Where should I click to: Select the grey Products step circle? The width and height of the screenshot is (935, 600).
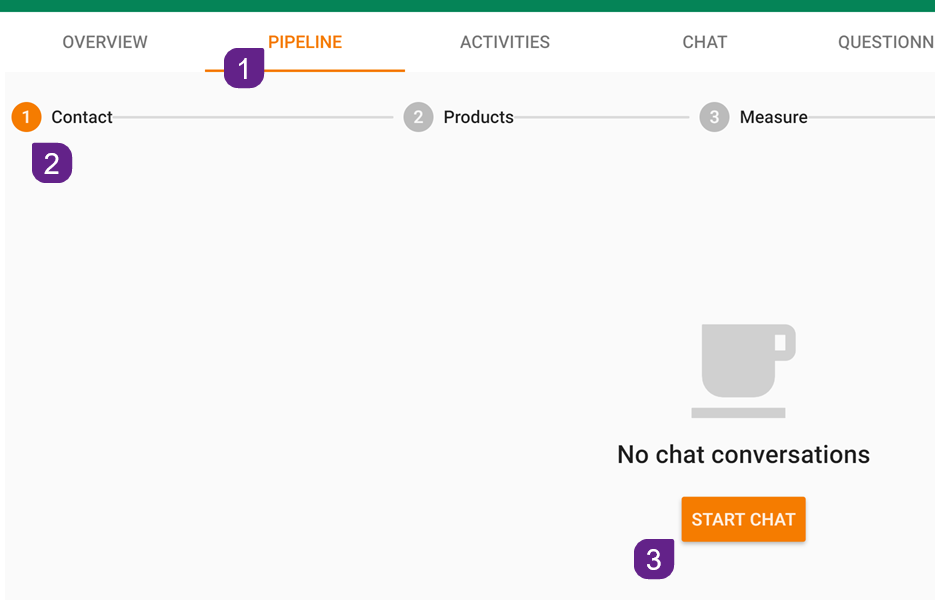[x=418, y=117]
